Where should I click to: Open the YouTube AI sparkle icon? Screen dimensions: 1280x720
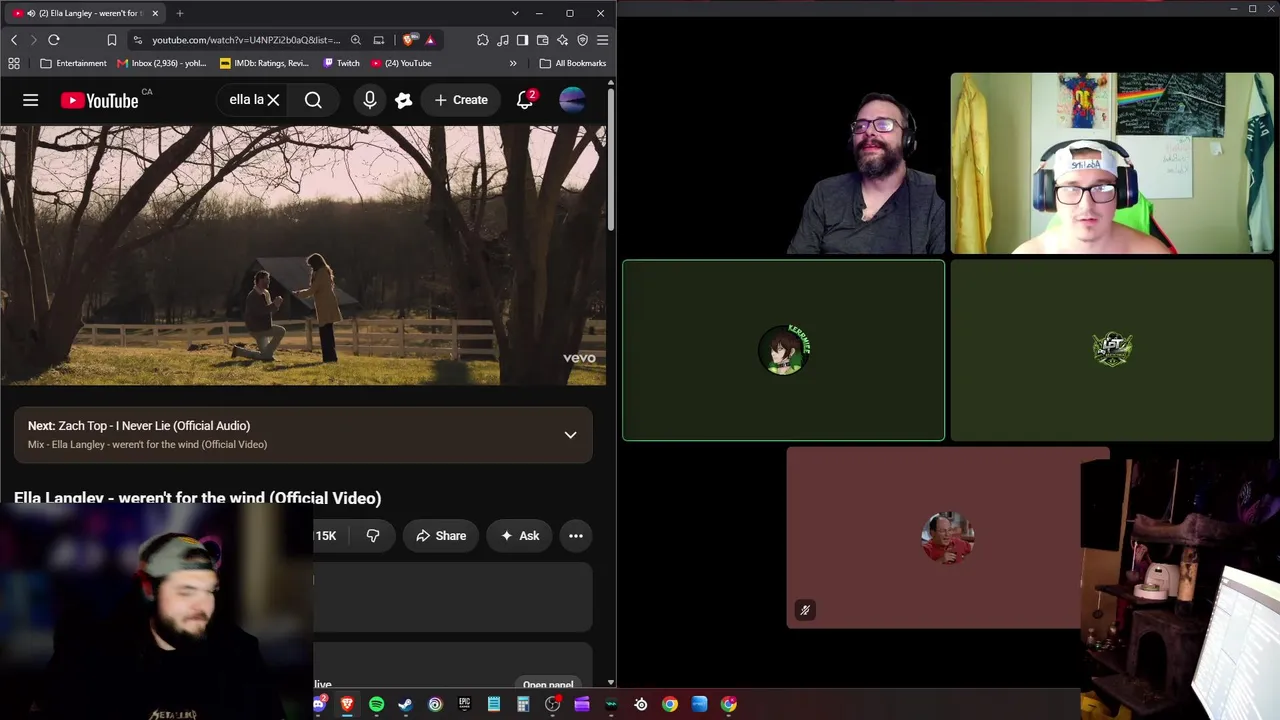[x=404, y=100]
